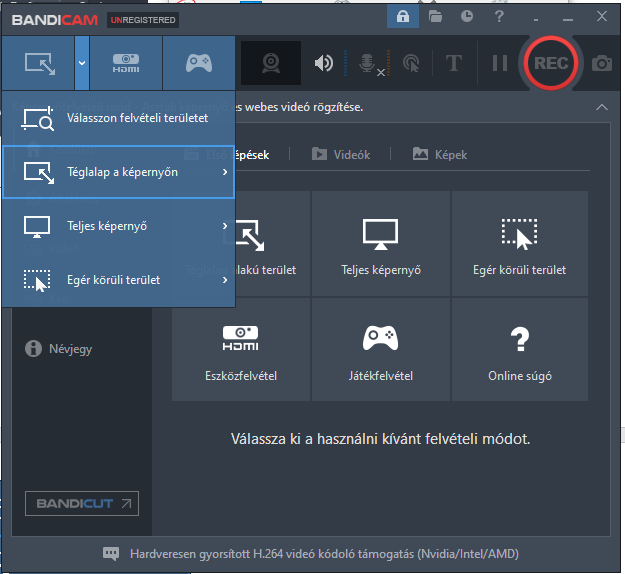Toggle the microphone recording icon
This screenshot has width=625, height=574.
point(367,63)
